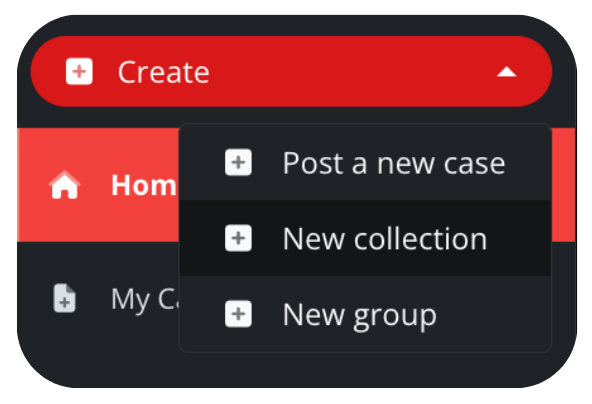
Task: Click the Create button label
Action: click(163, 72)
